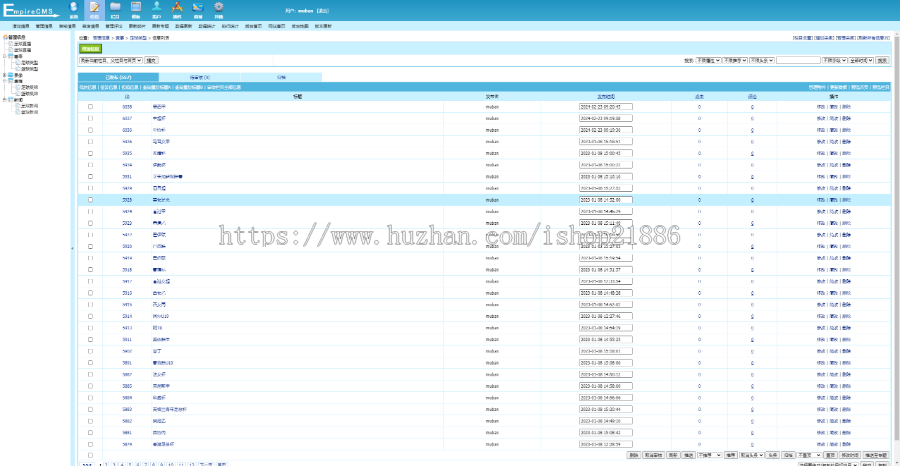Tick the checkbox for row ID 5931
This screenshot has height=466, width=900.
click(x=90, y=176)
